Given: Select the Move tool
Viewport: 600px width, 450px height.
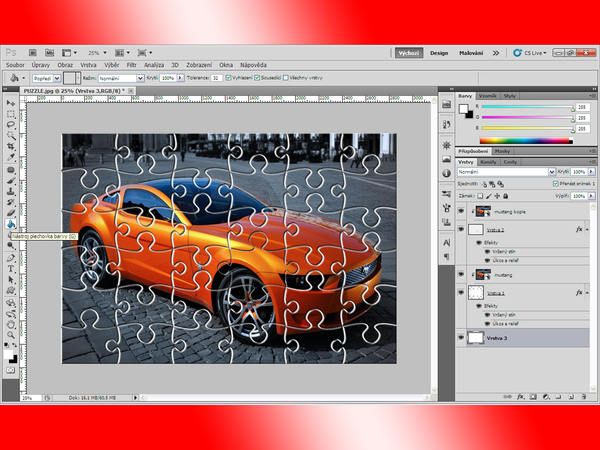Looking at the screenshot, I should click(11, 103).
